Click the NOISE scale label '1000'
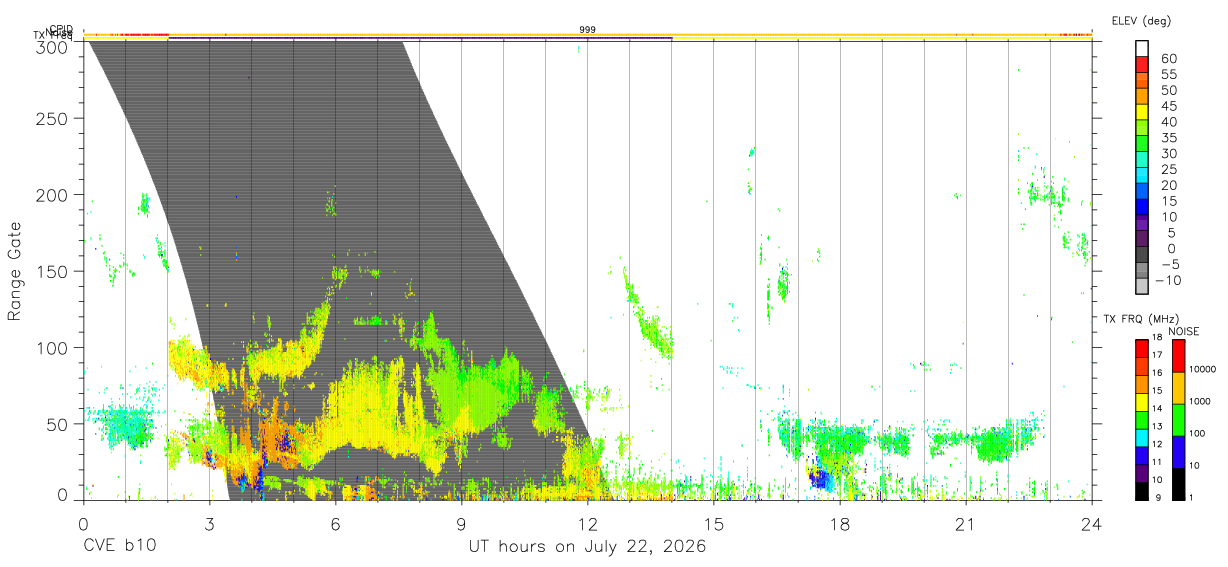The width and height of the screenshot is (1228, 567). click(x=1200, y=401)
